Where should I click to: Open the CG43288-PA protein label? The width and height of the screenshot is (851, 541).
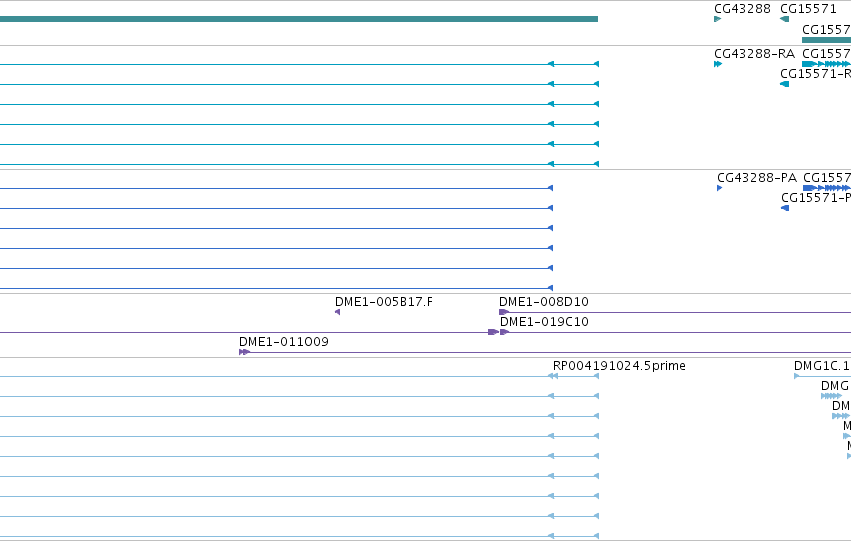[x=757, y=178]
